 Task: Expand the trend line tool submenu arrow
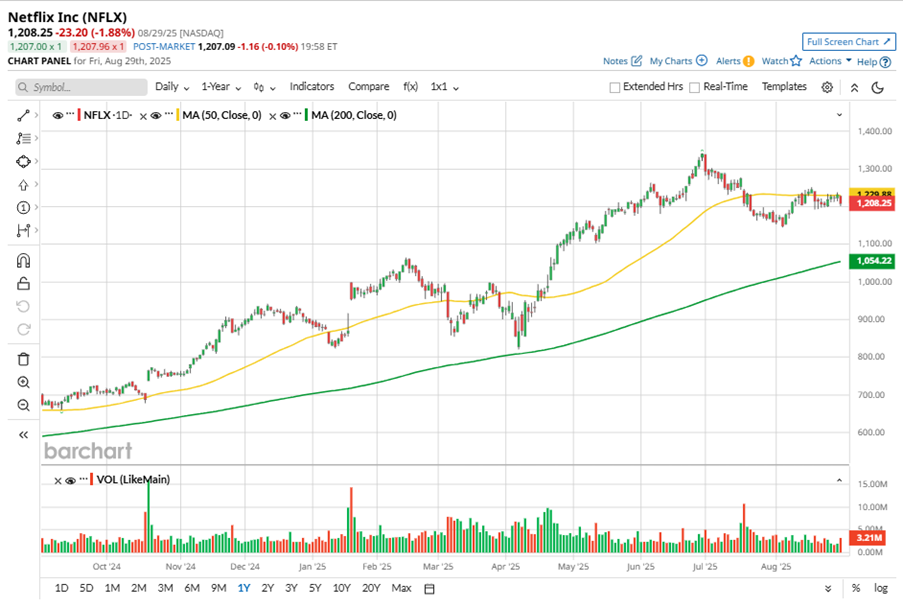36,115
